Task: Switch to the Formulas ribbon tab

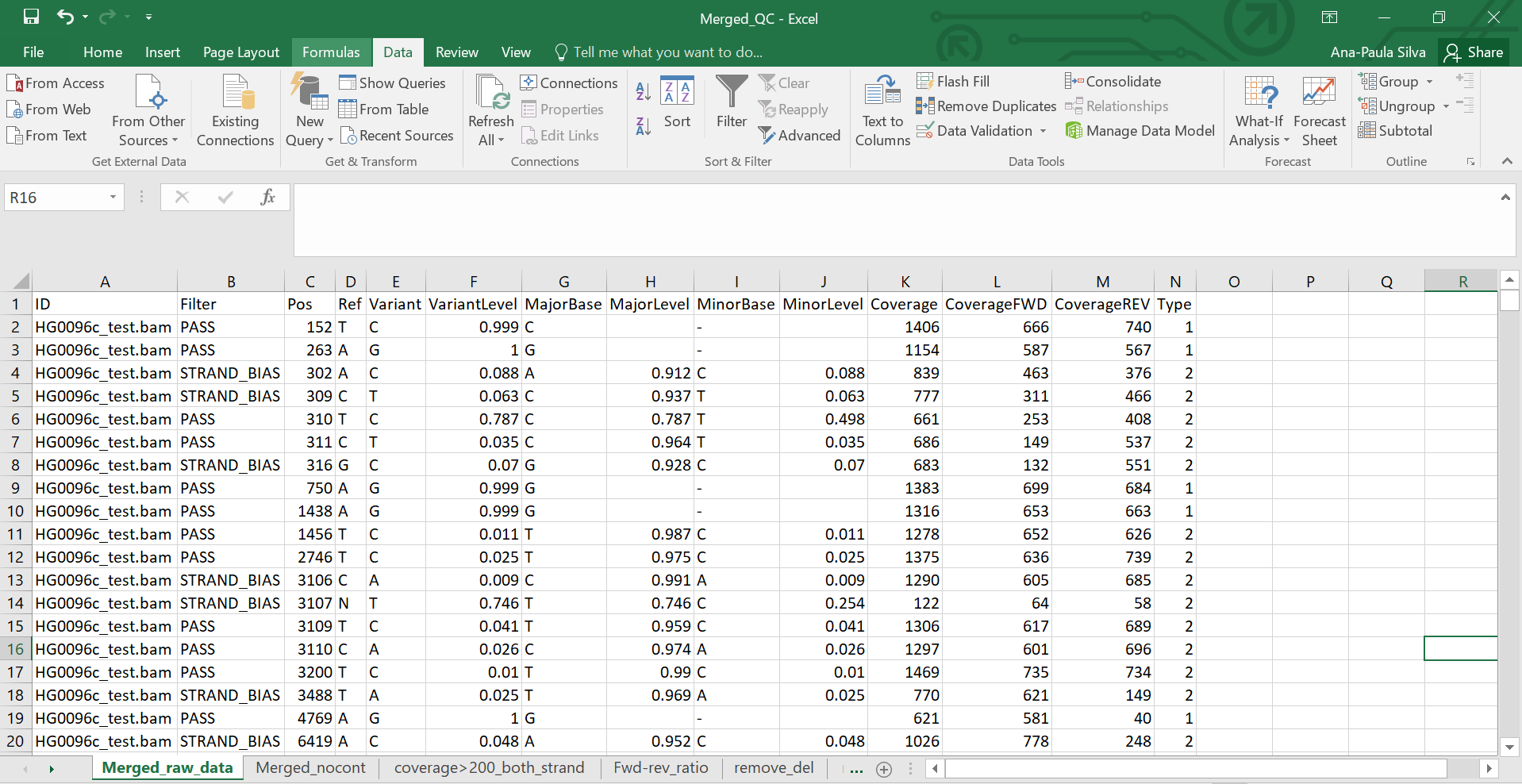Action: click(331, 52)
